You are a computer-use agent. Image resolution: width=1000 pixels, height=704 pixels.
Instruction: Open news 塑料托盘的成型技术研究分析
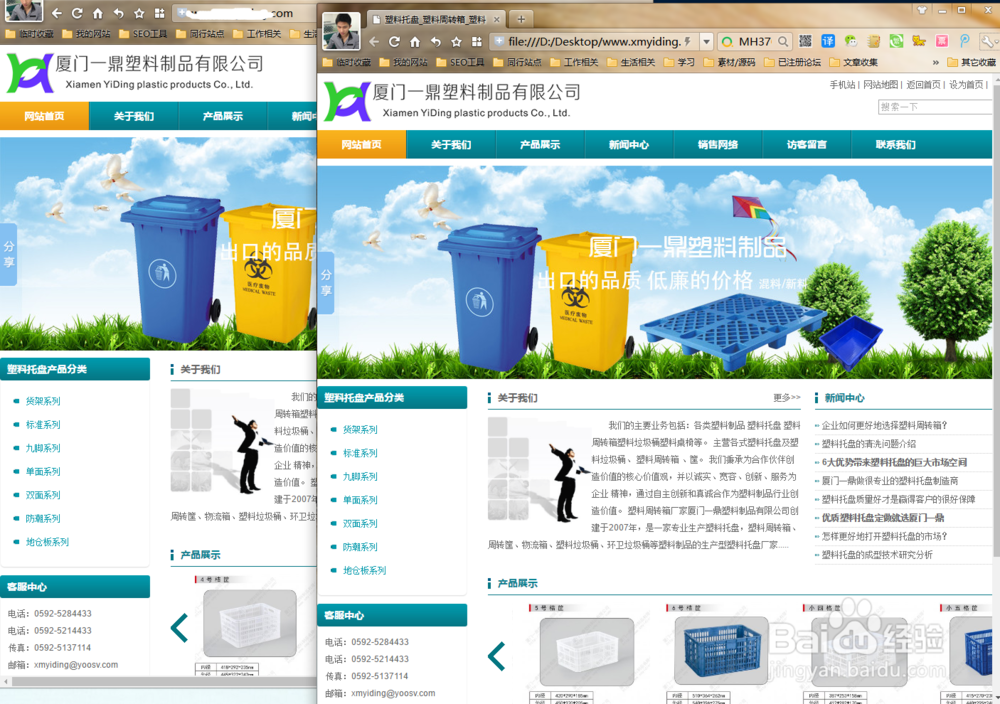pyautogui.click(x=877, y=555)
